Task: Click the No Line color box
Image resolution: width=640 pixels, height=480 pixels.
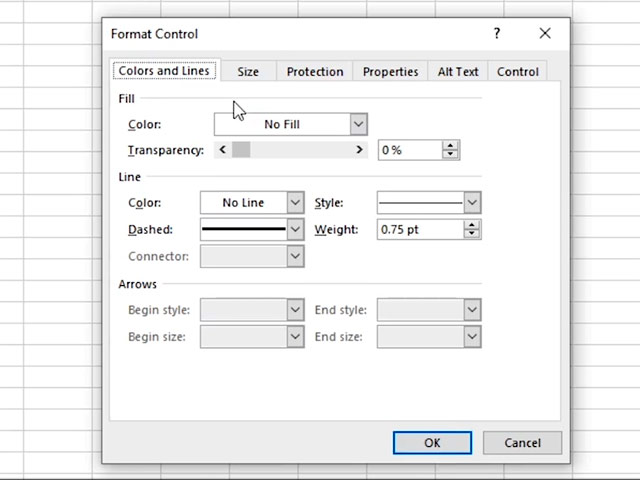Action: tap(244, 202)
